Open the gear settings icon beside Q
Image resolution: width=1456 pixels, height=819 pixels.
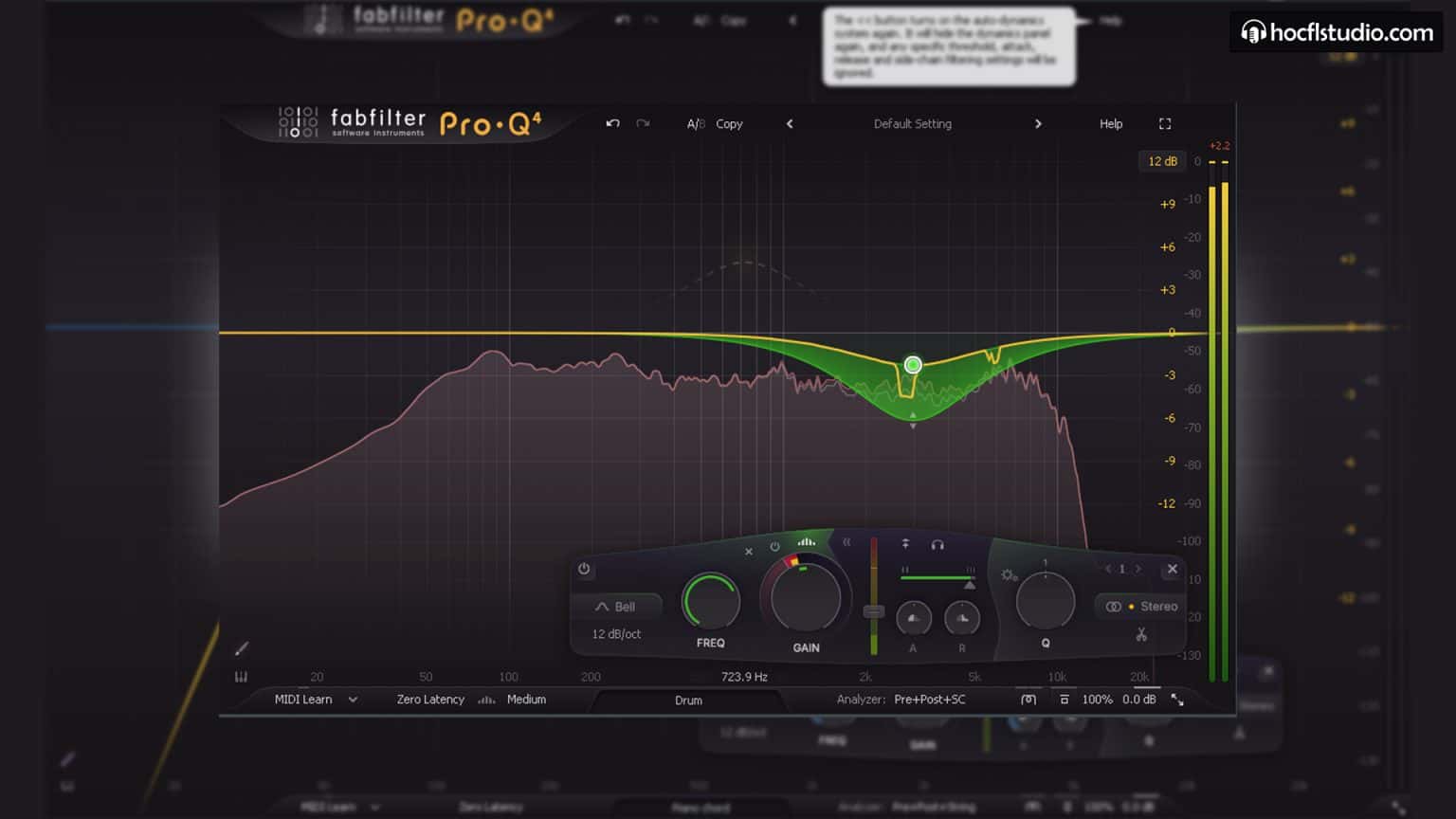[x=1008, y=574]
